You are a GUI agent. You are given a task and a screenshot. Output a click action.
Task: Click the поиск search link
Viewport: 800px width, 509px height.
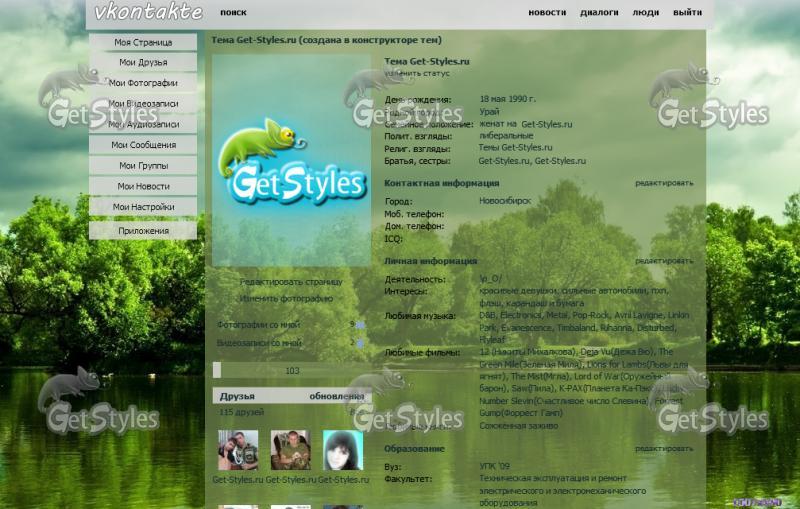click(233, 13)
